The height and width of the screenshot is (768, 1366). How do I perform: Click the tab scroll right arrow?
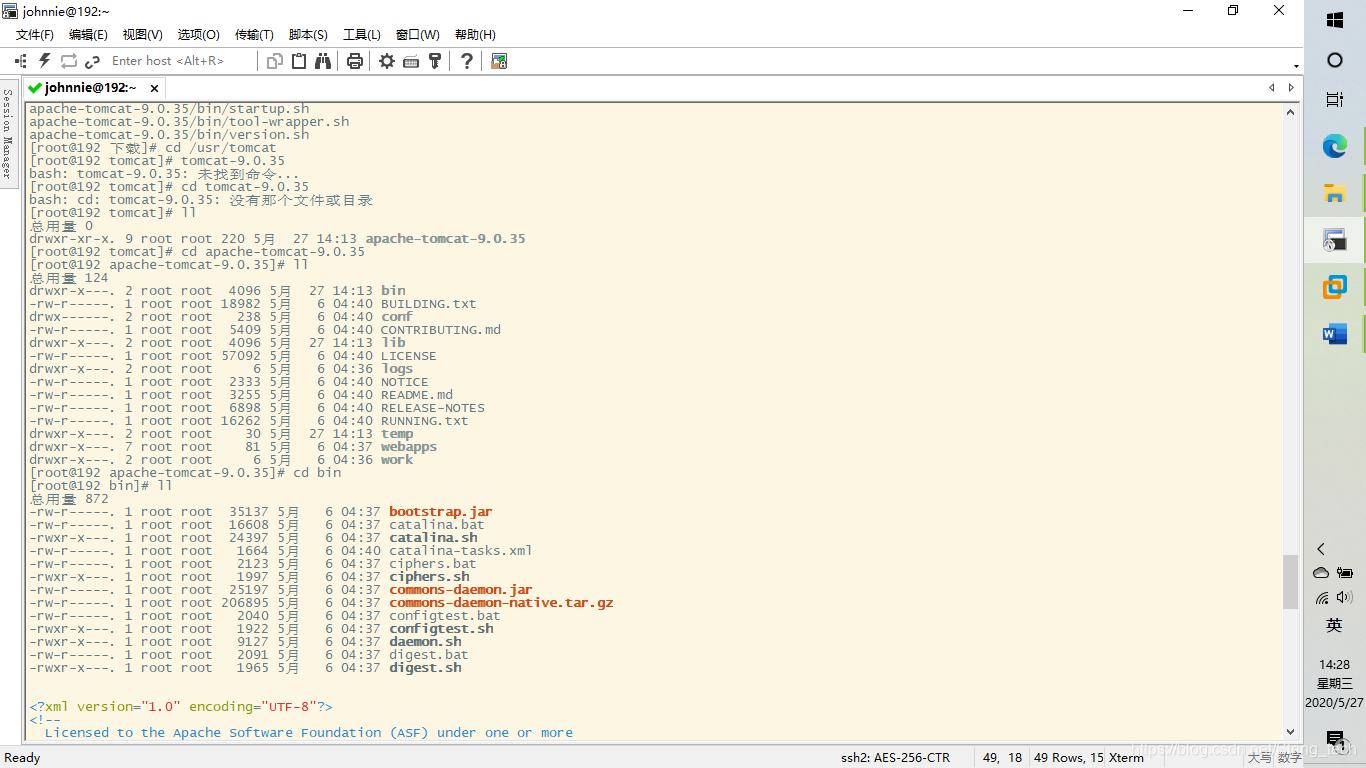[x=1291, y=88]
